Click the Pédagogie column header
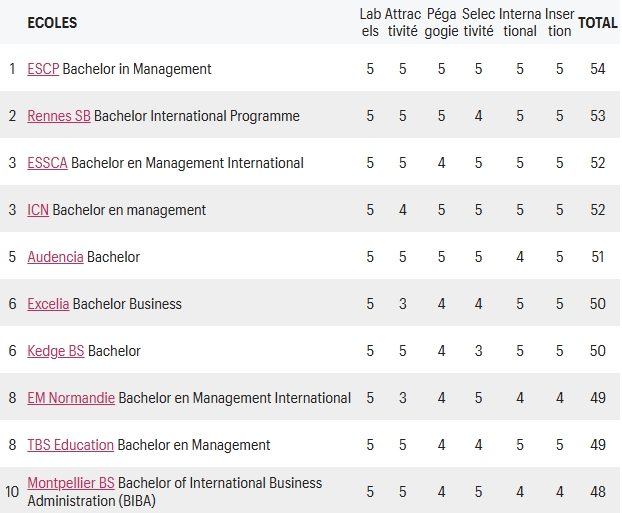622x513 pixels. coord(441,23)
